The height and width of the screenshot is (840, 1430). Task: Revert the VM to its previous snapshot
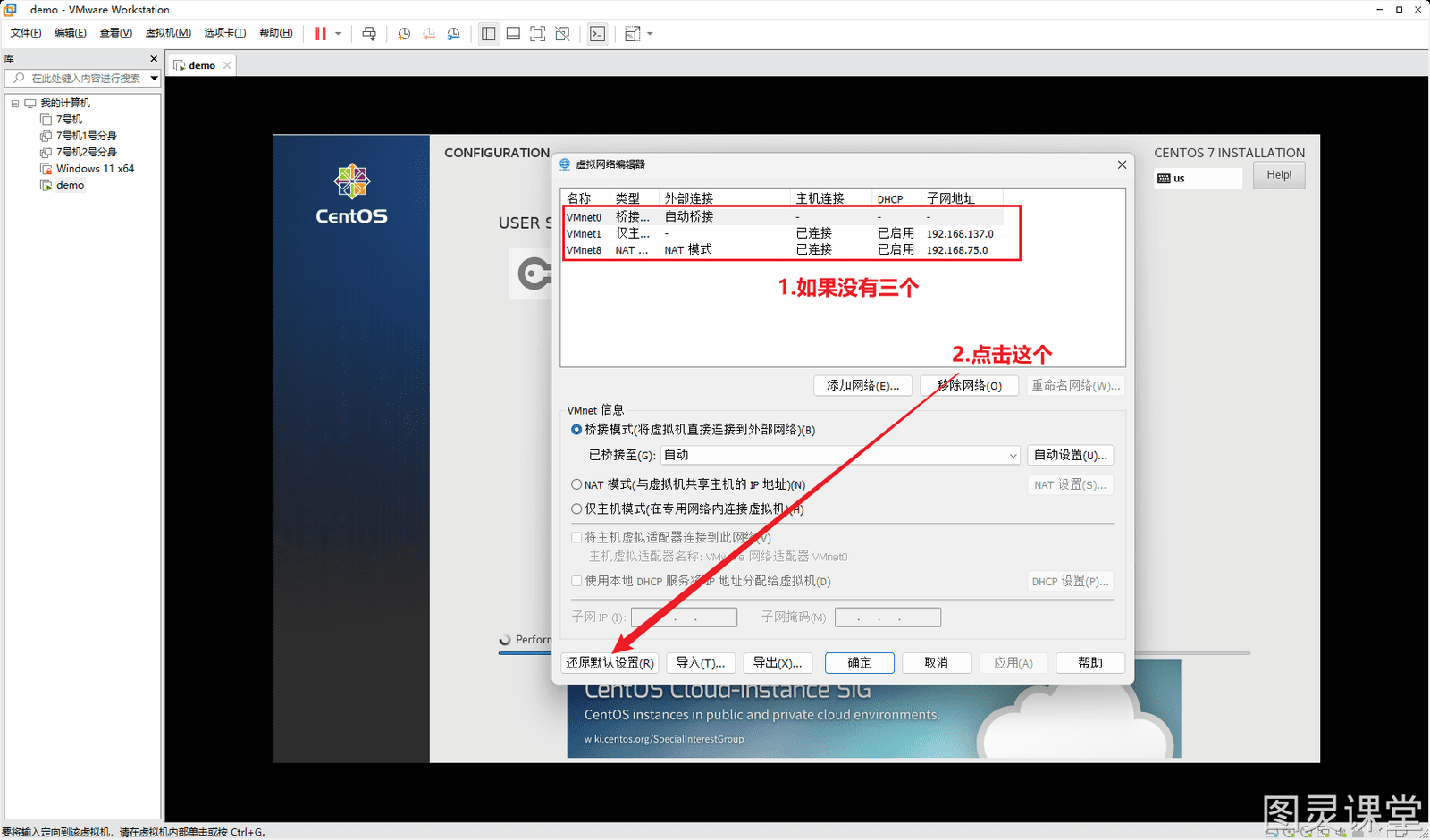(429, 34)
